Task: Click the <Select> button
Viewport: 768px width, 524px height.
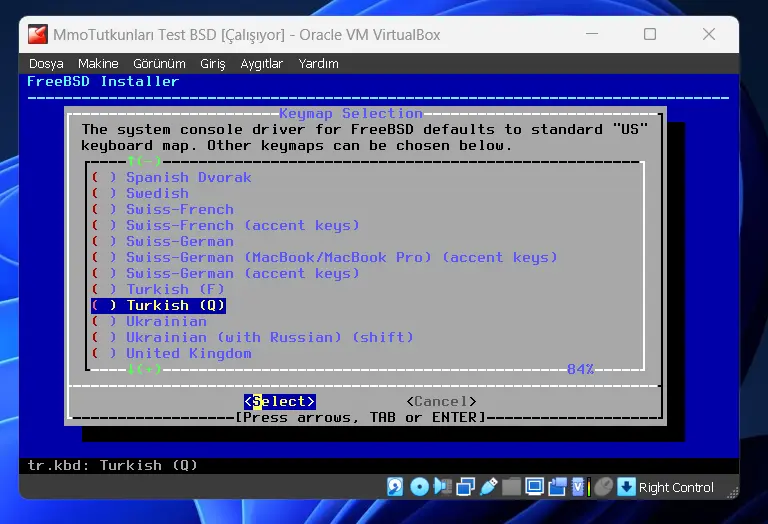Action: (x=280, y=402)
